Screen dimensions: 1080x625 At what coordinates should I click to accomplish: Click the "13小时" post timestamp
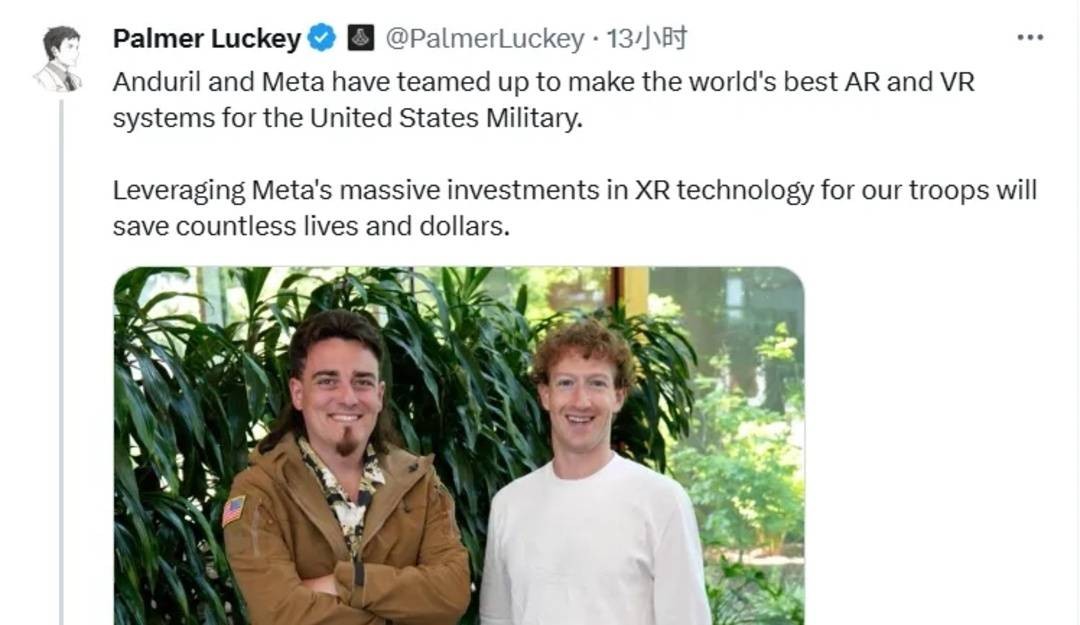click(646, 39)
